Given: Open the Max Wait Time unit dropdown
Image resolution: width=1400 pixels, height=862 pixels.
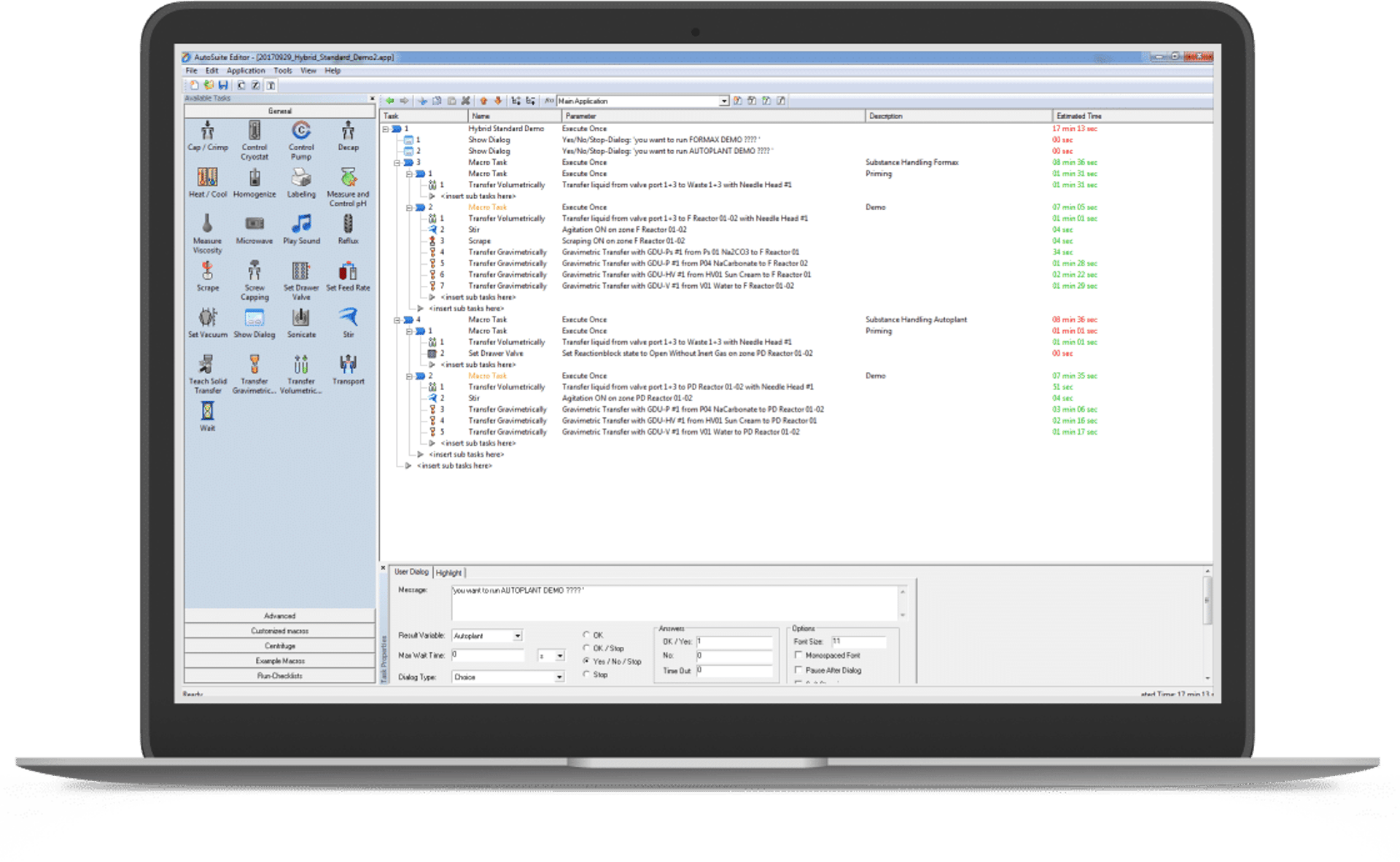Looking at the screenshot, I should (x=559, y=656).
